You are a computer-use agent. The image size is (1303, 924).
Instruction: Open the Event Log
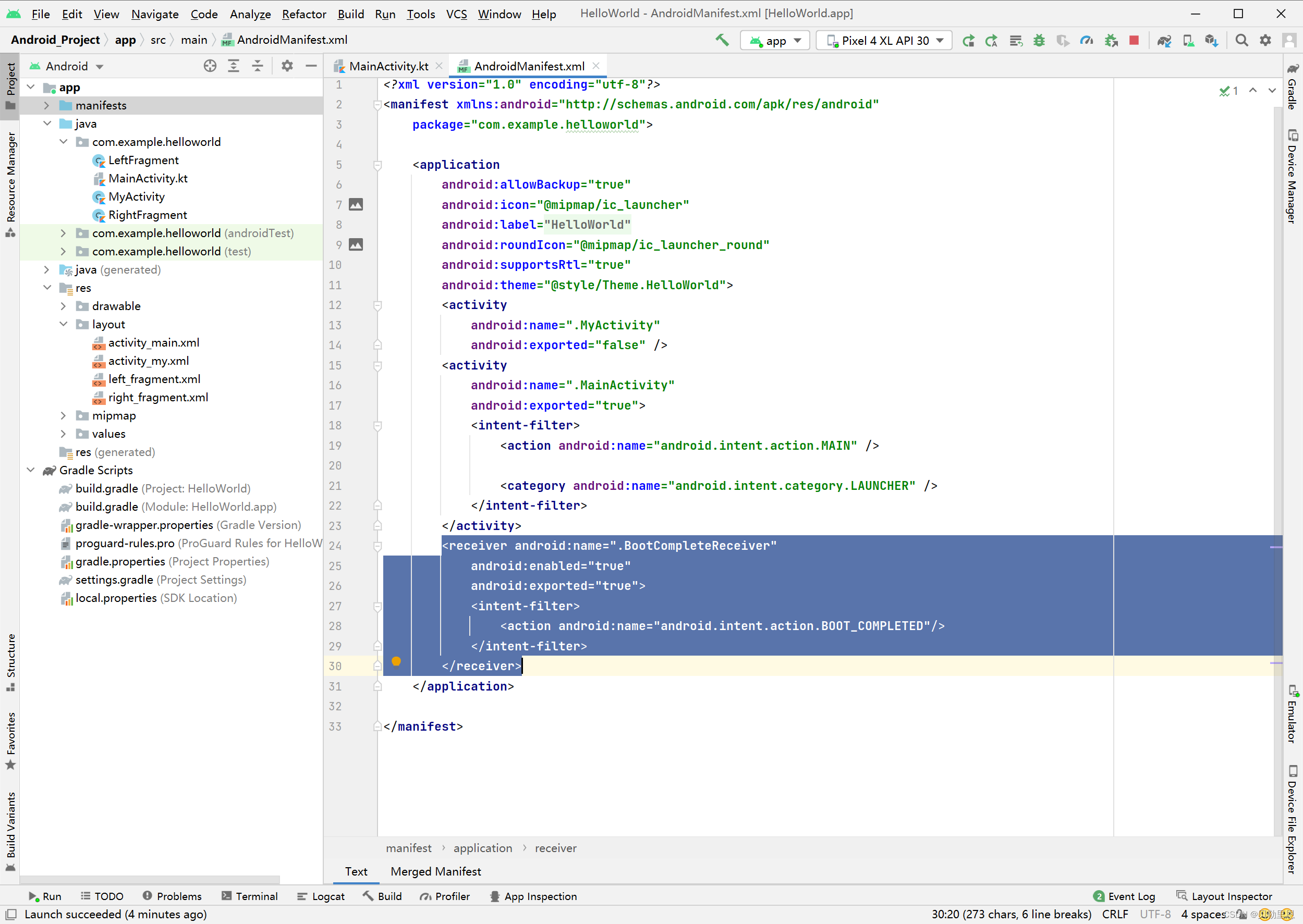tap(1124, 896)
